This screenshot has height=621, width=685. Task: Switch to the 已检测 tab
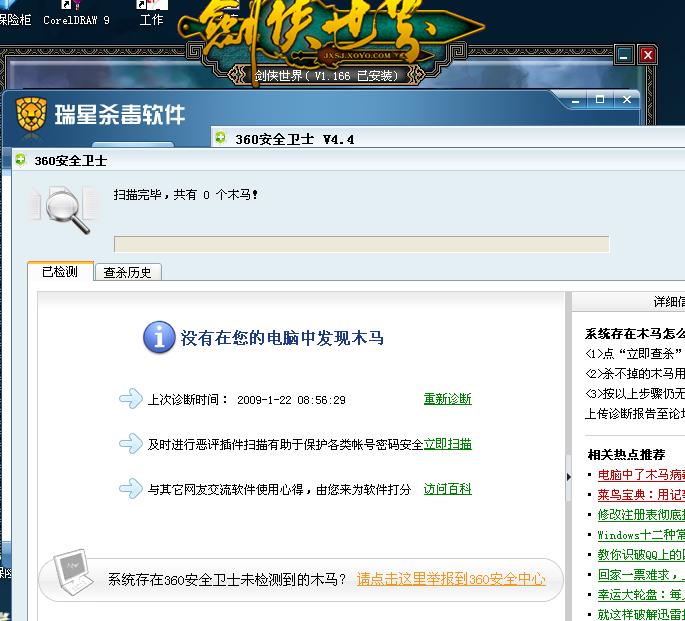pos(60,272)
